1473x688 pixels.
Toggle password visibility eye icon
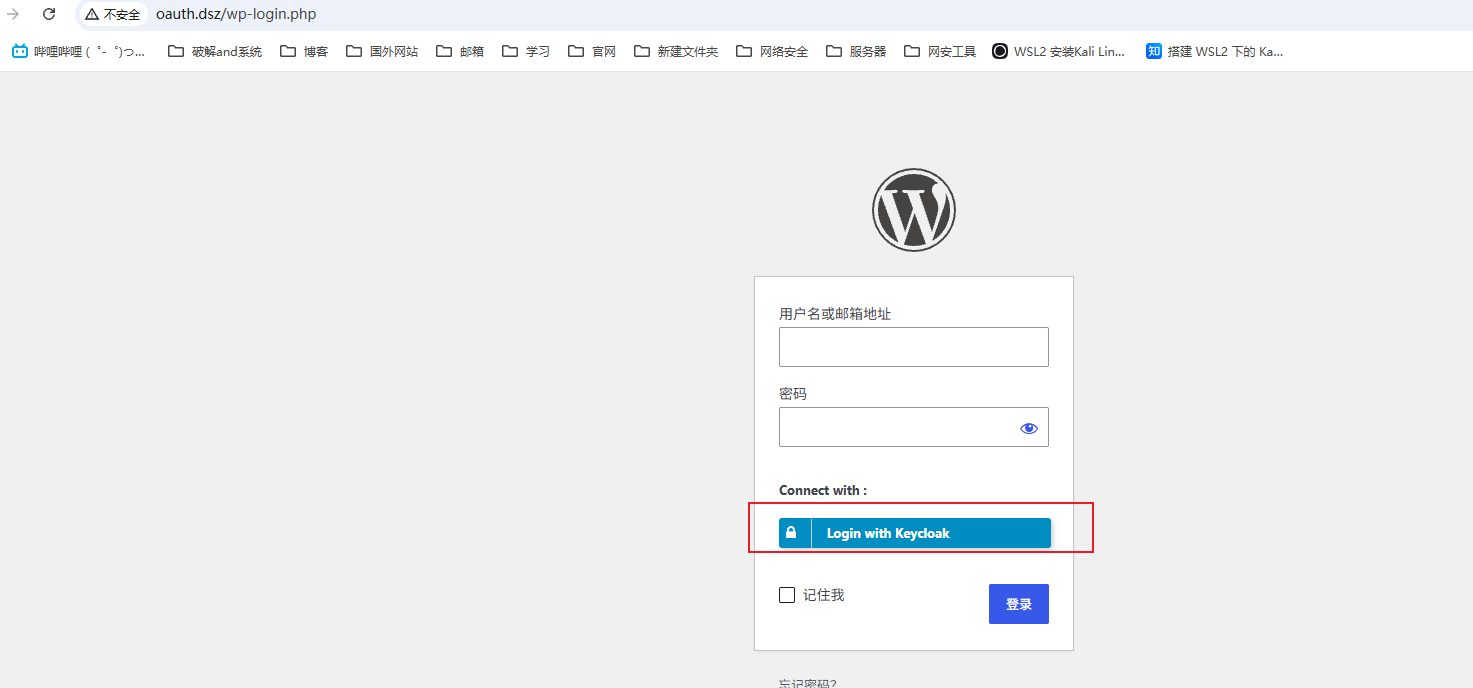click(x=1029, y=428)
